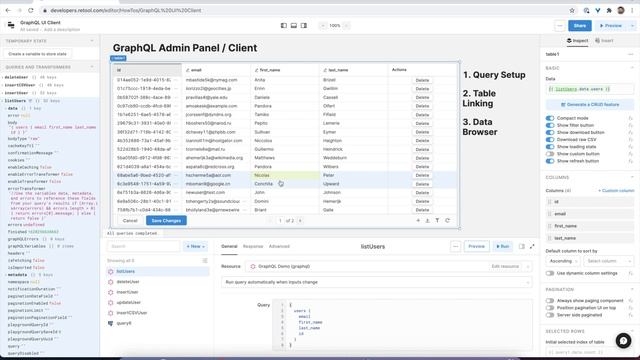Expand query editor to full screen
640x360 pixels.
tap(532, 246)
